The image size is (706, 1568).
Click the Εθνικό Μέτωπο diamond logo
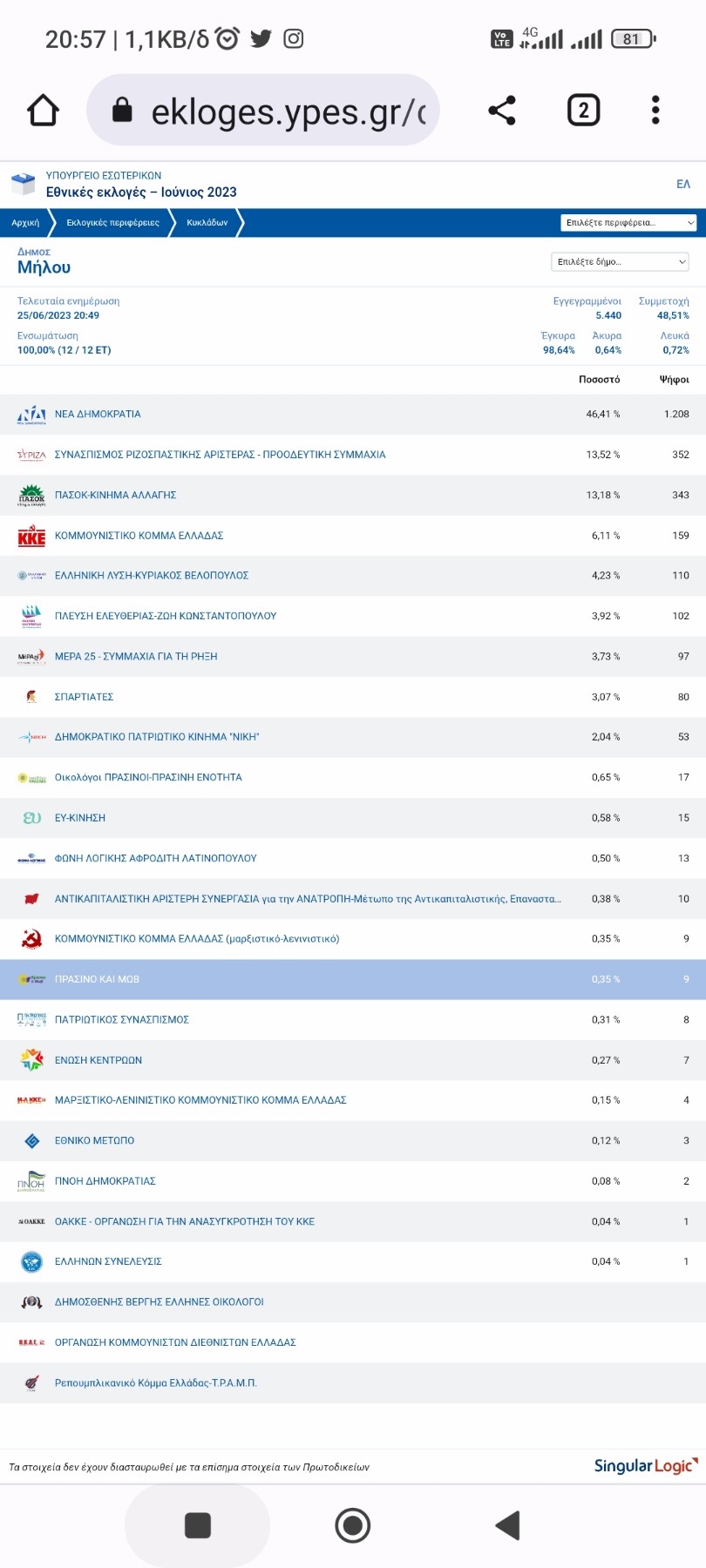(31, 1141)
